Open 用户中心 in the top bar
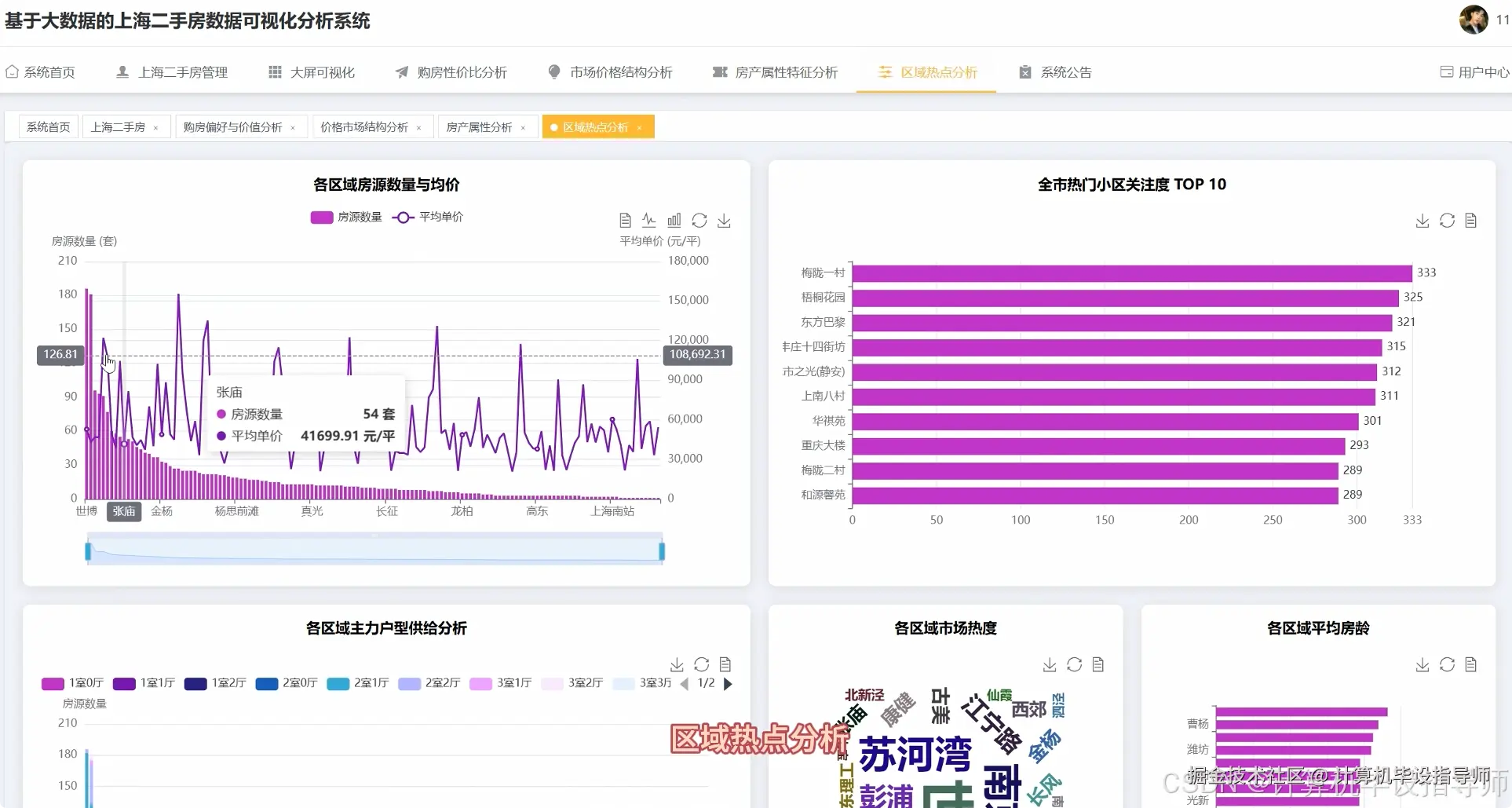Viewport: 1512px width, 808px height. [x=1483, y=72]
